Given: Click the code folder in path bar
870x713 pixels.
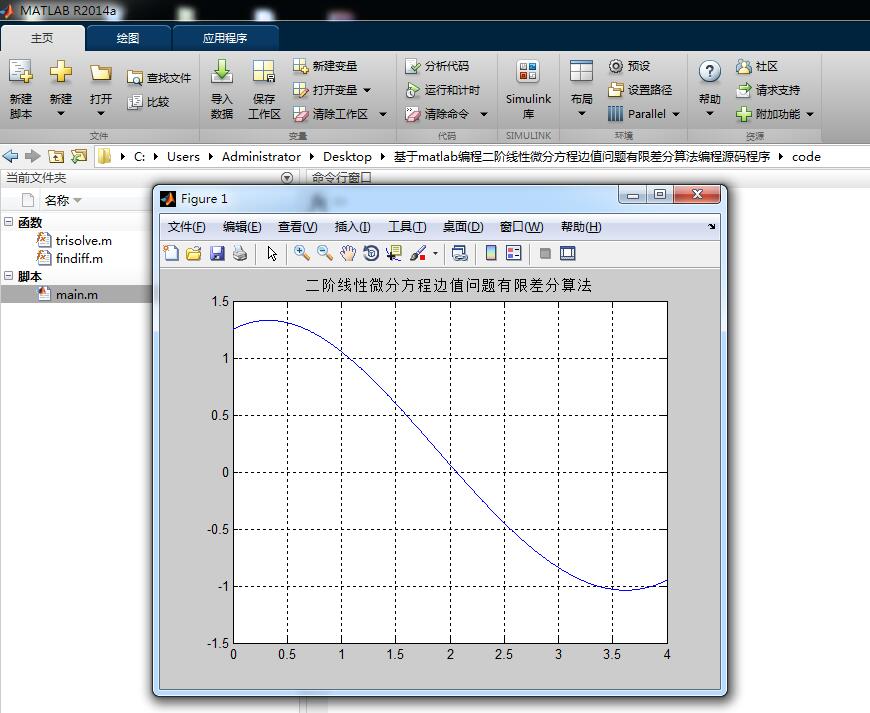Looking at the screenshot, I should [x=806, y=156].
